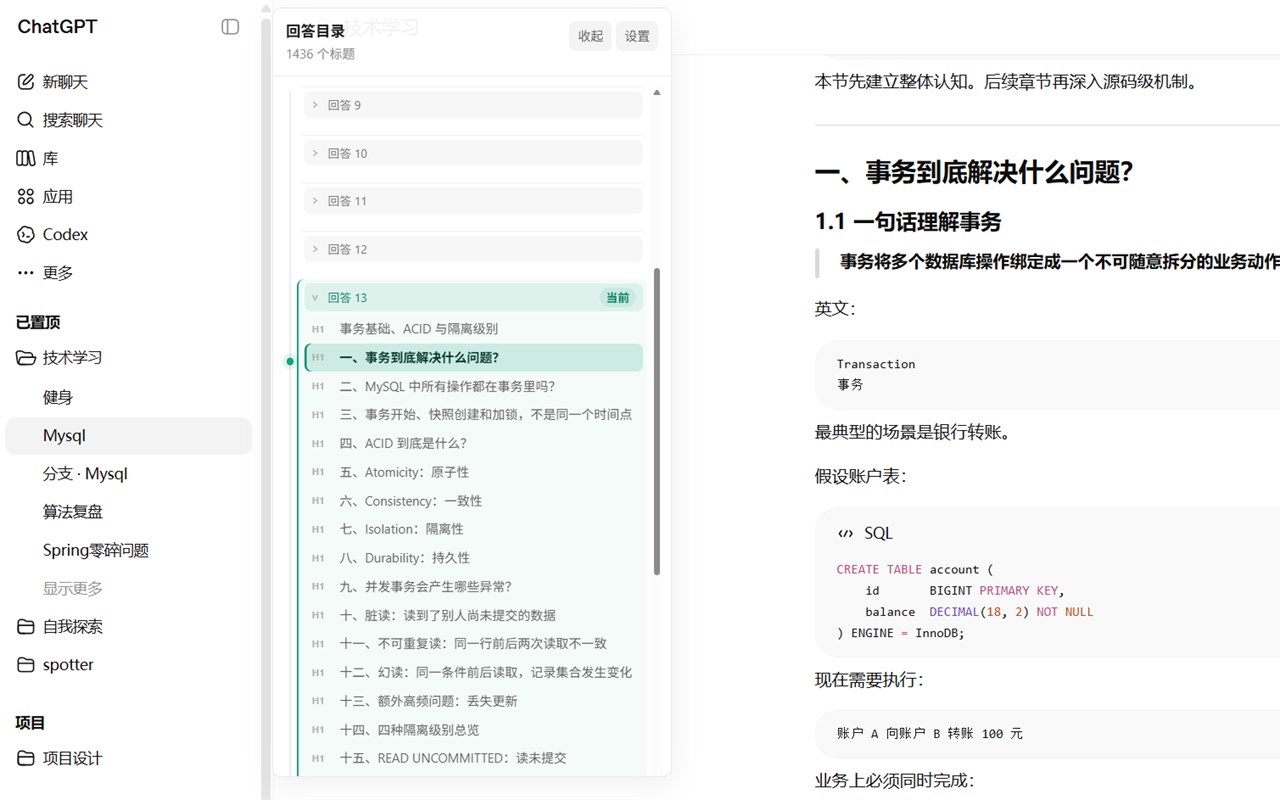Jump to 六、Consistency：一致性

[474, 501]
